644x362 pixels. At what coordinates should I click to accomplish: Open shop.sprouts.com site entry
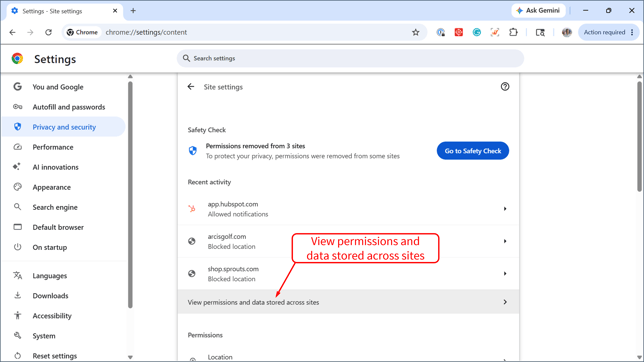(348, 274)
